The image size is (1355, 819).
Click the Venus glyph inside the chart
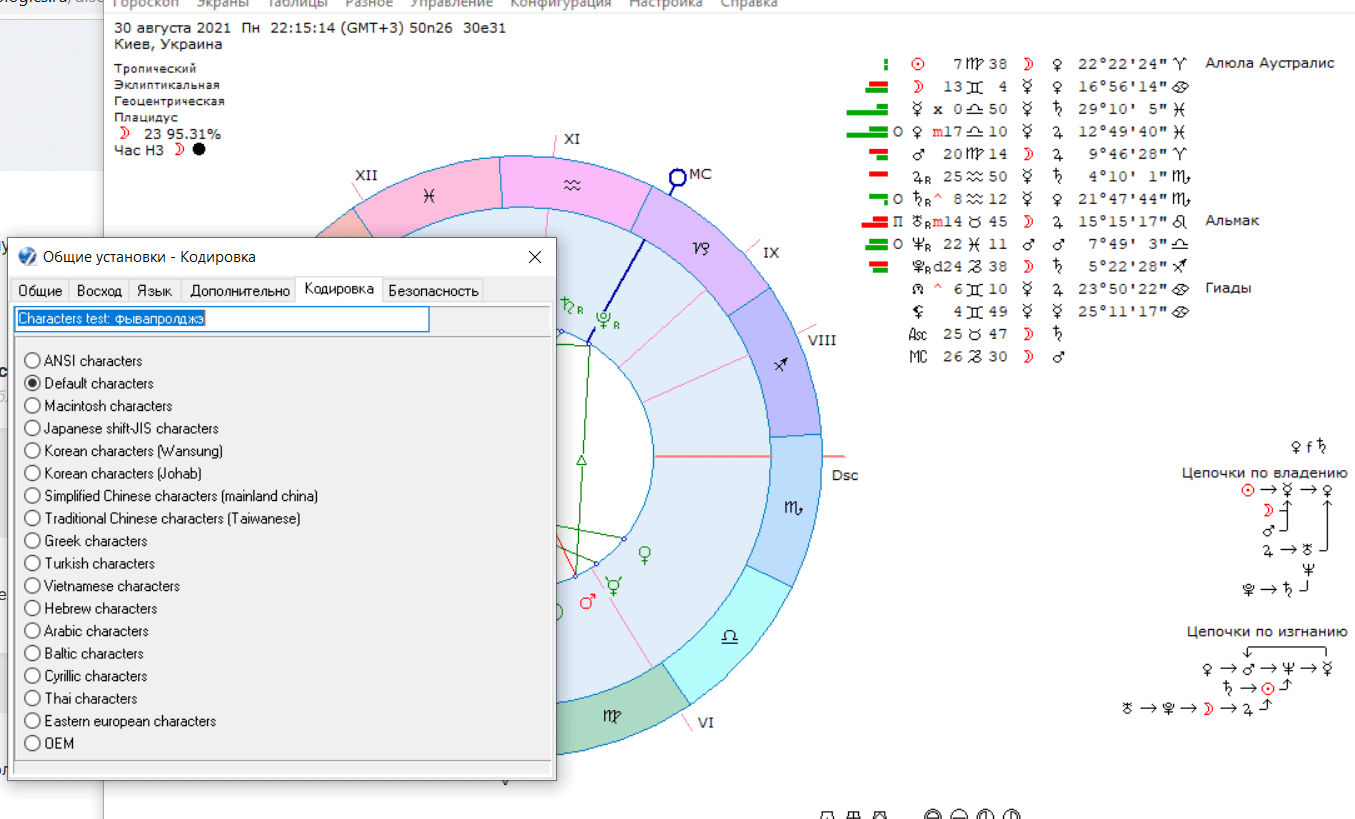point(647,552)
